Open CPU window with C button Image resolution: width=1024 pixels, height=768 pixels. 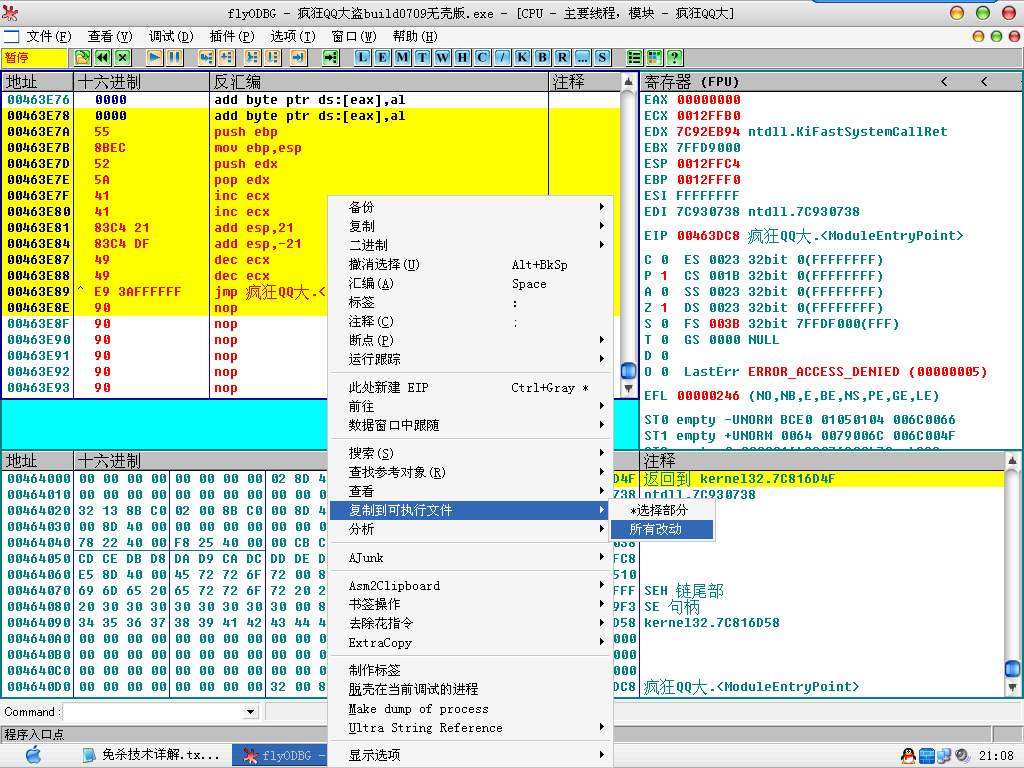[x=483, y=57]
